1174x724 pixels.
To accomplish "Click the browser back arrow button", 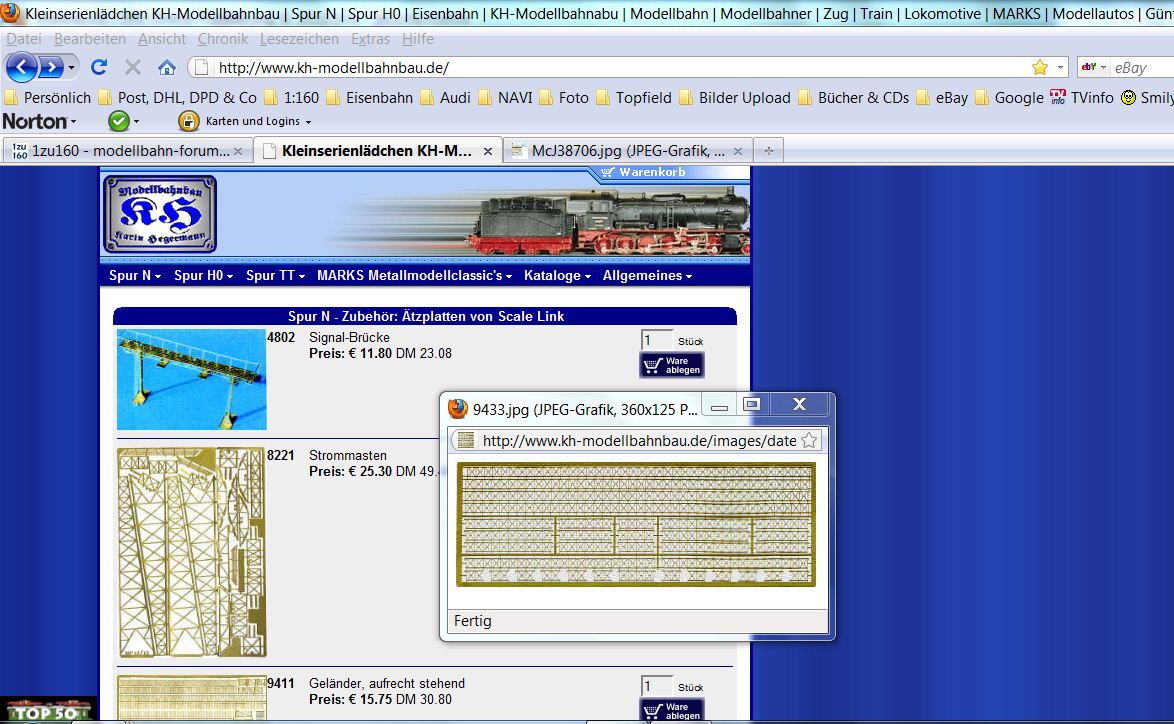I will point(22,67).
